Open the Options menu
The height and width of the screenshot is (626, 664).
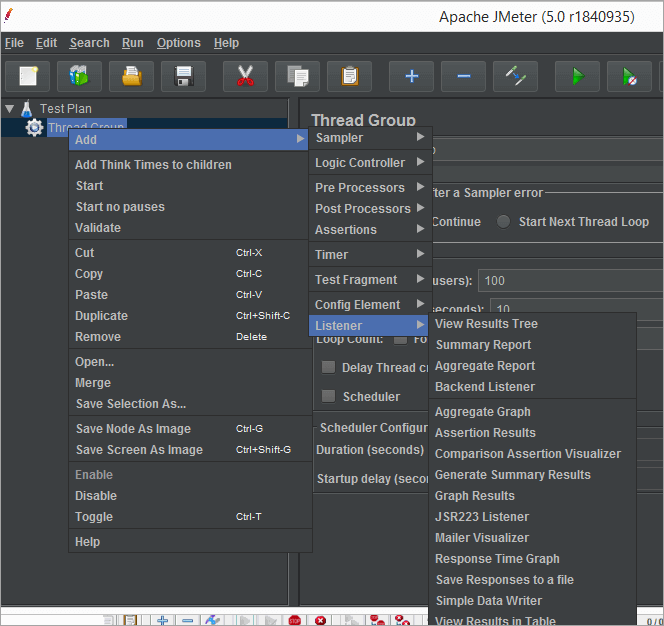[178, 43]
